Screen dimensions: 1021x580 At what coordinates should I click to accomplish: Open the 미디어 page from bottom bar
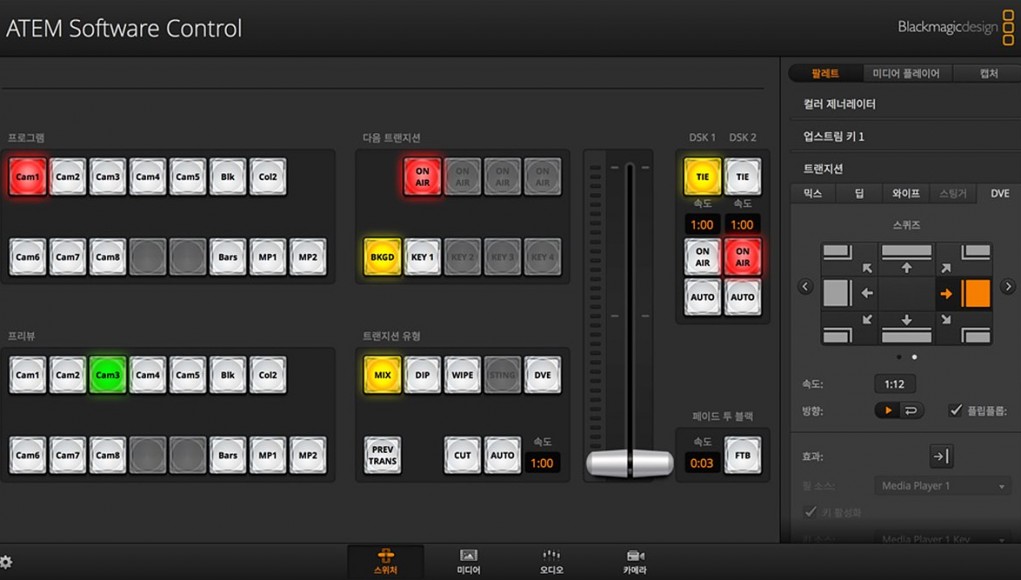(x=468, y=562)
